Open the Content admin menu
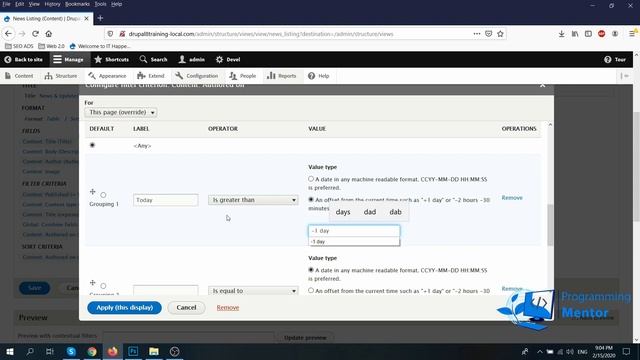 click(19, 76)
